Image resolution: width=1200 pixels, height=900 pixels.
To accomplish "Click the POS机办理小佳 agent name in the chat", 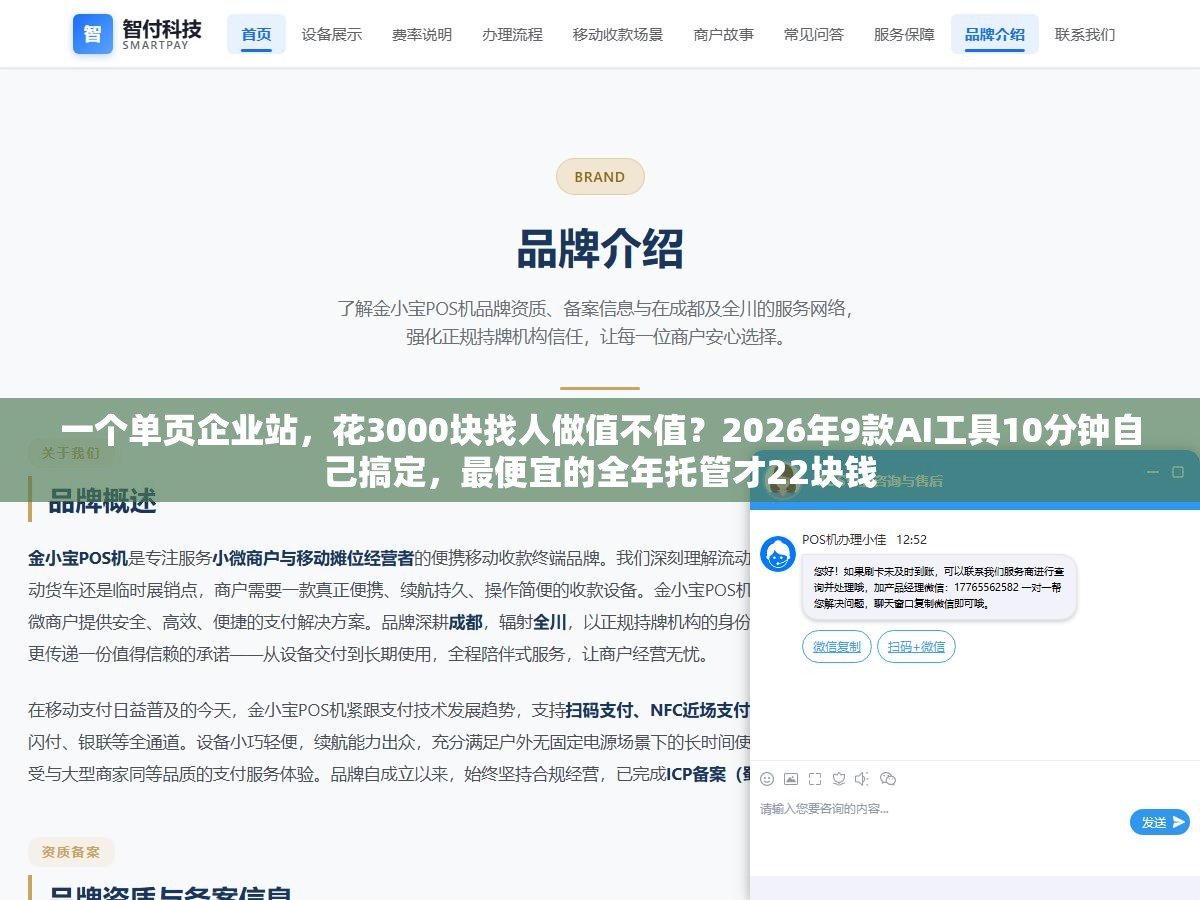I will pyautogui.click(x=844, y=539).
